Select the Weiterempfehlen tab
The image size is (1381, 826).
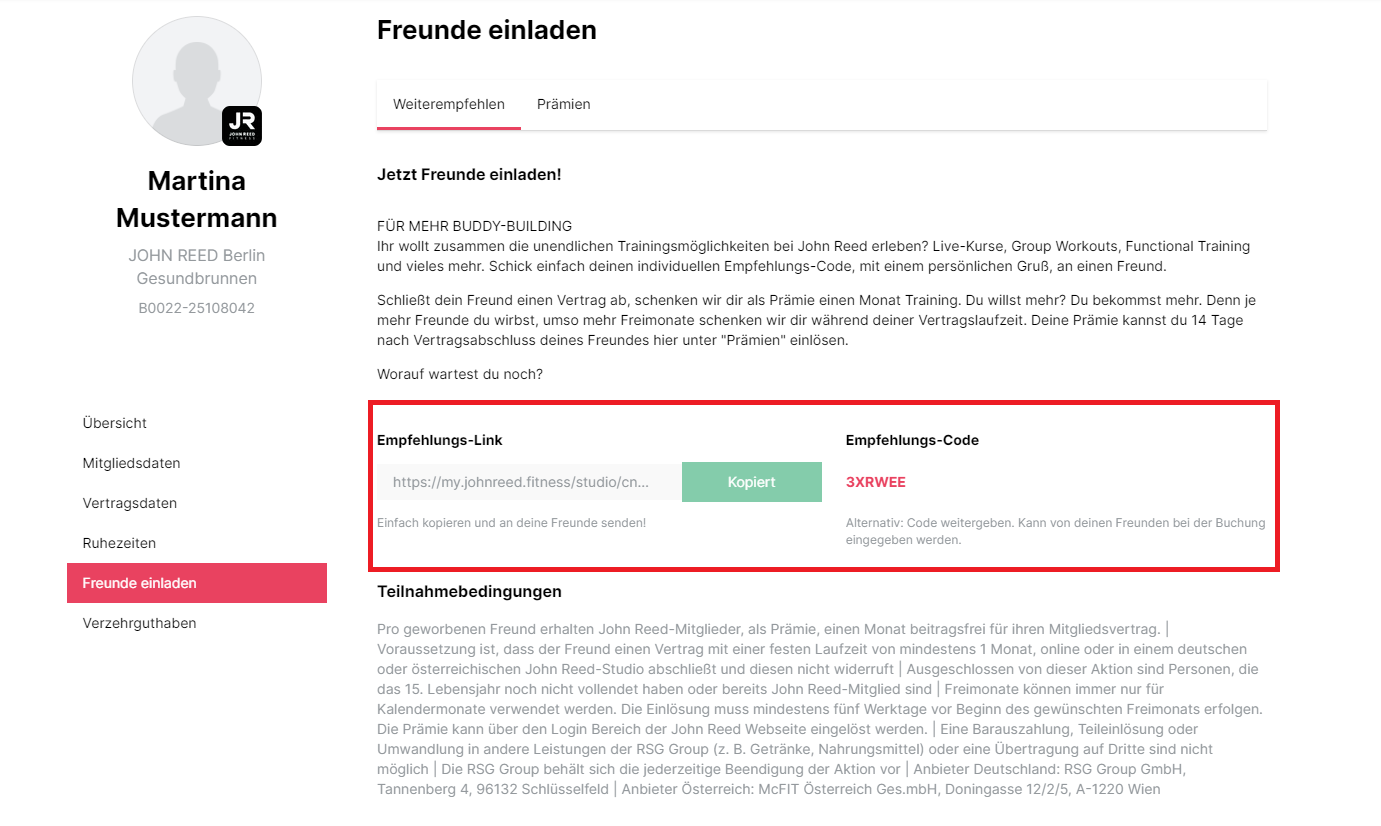[449, 104]
